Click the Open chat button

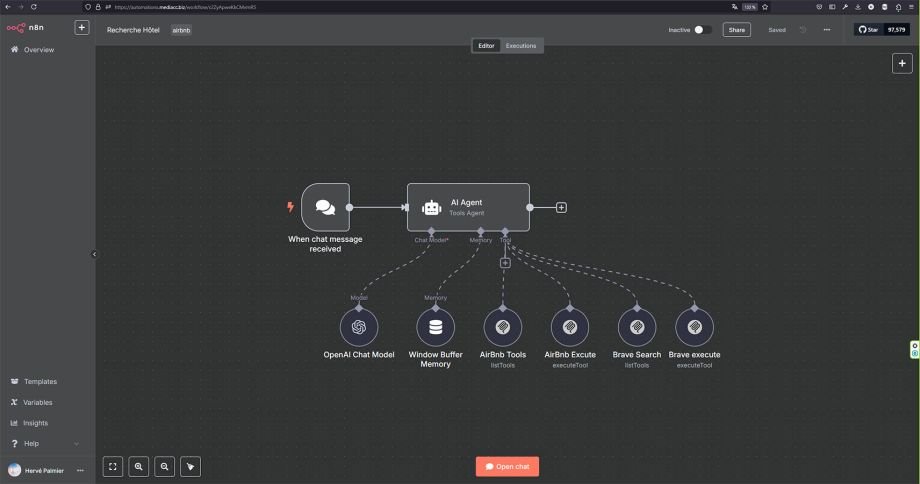tap(507, 466)
